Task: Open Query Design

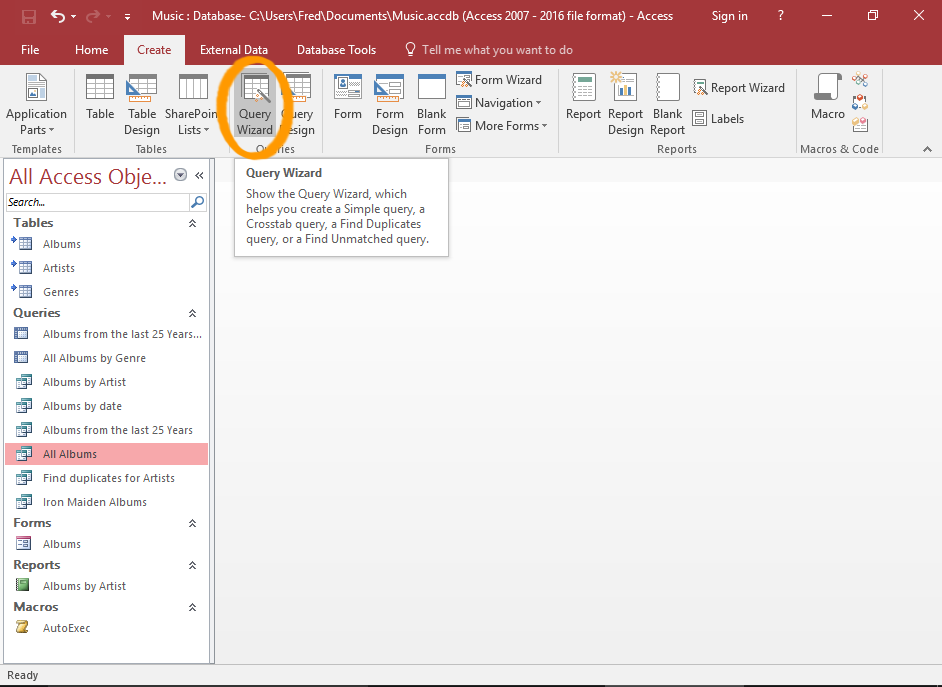Action: tap(297, 104)
